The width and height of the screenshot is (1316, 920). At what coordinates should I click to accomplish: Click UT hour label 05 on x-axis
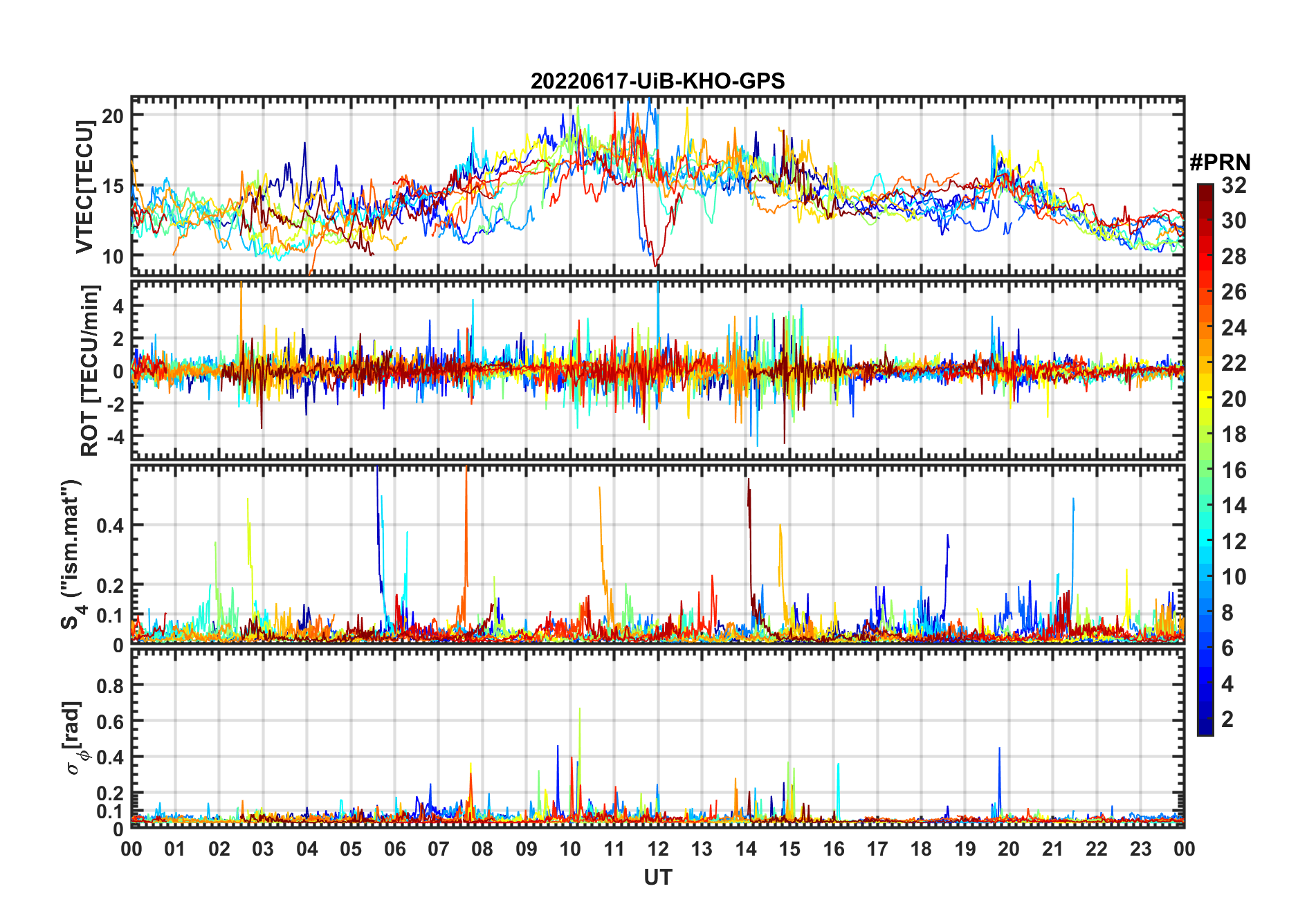coord(351,849)
